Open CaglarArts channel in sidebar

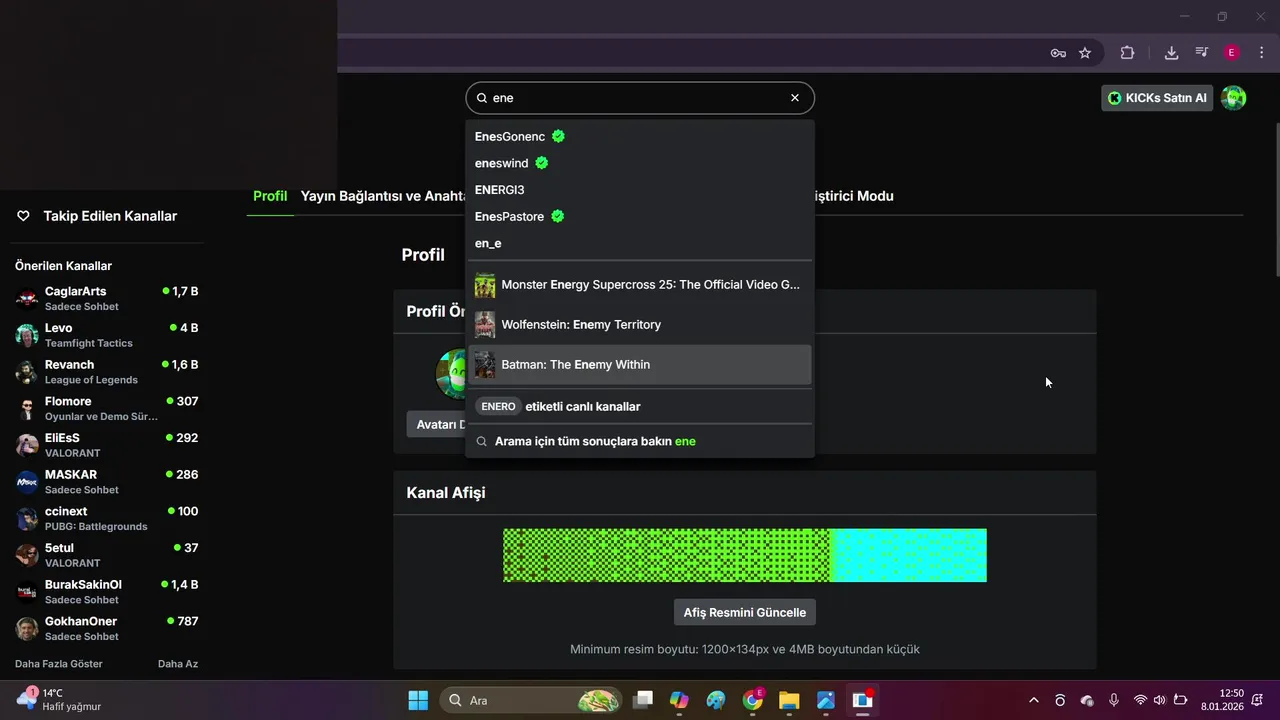tap(107, 298)
